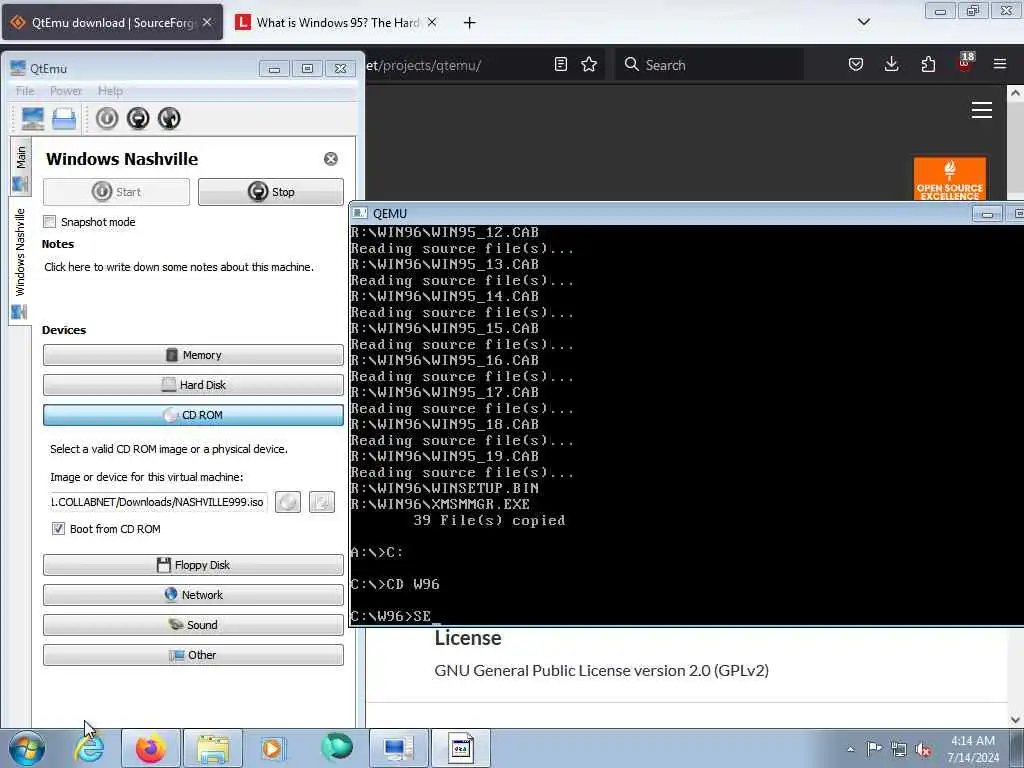
Task: Collapse the CD ROM device section
Action: coord(193,415)
